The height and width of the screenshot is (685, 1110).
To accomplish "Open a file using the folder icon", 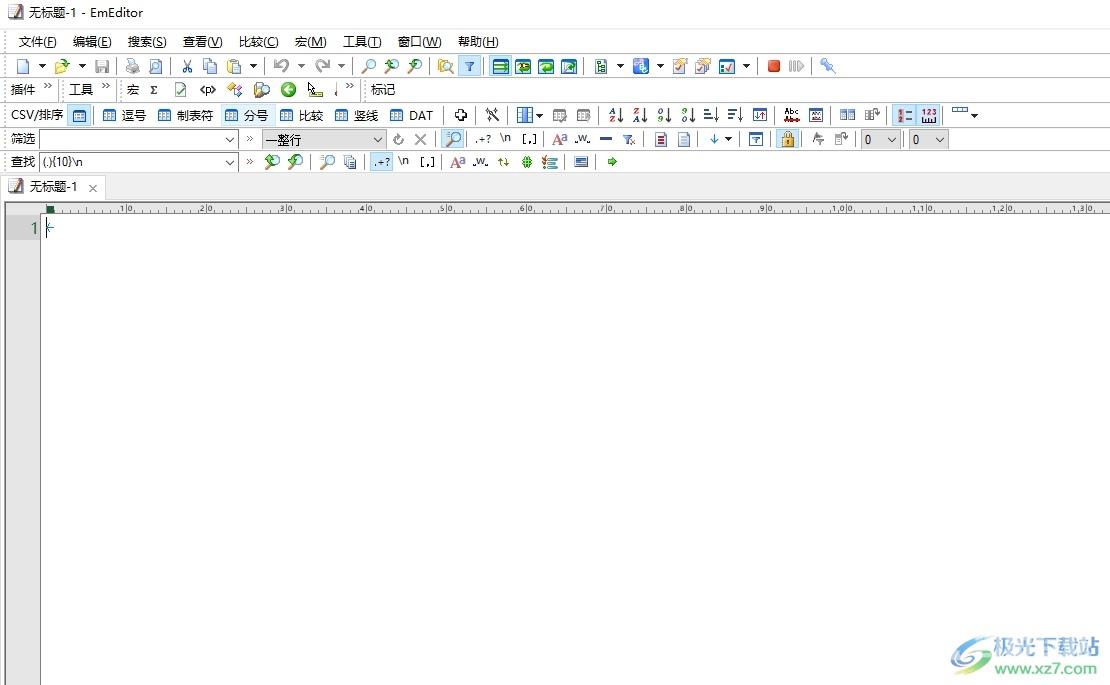I will (x=62, y=67).
